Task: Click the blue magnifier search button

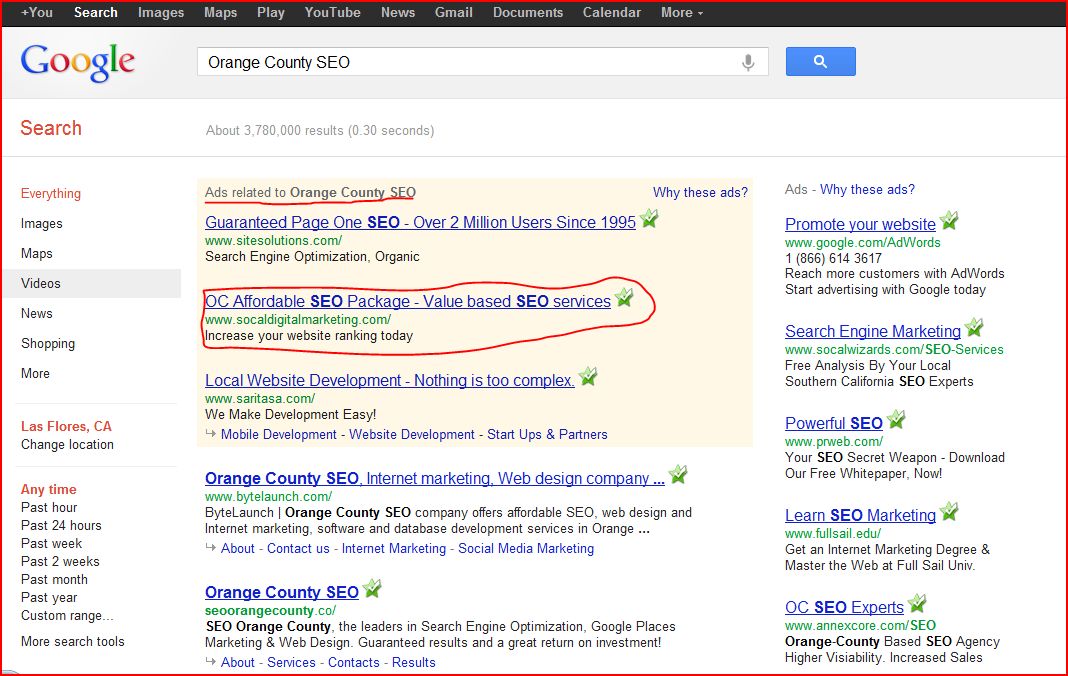Action: 820,61
